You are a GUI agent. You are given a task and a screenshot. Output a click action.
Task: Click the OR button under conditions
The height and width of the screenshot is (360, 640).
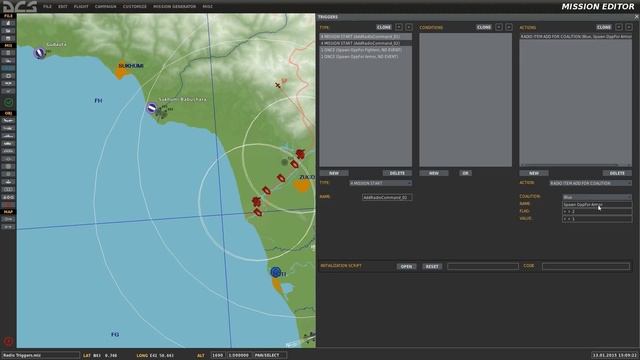click(x=465, y=173)
